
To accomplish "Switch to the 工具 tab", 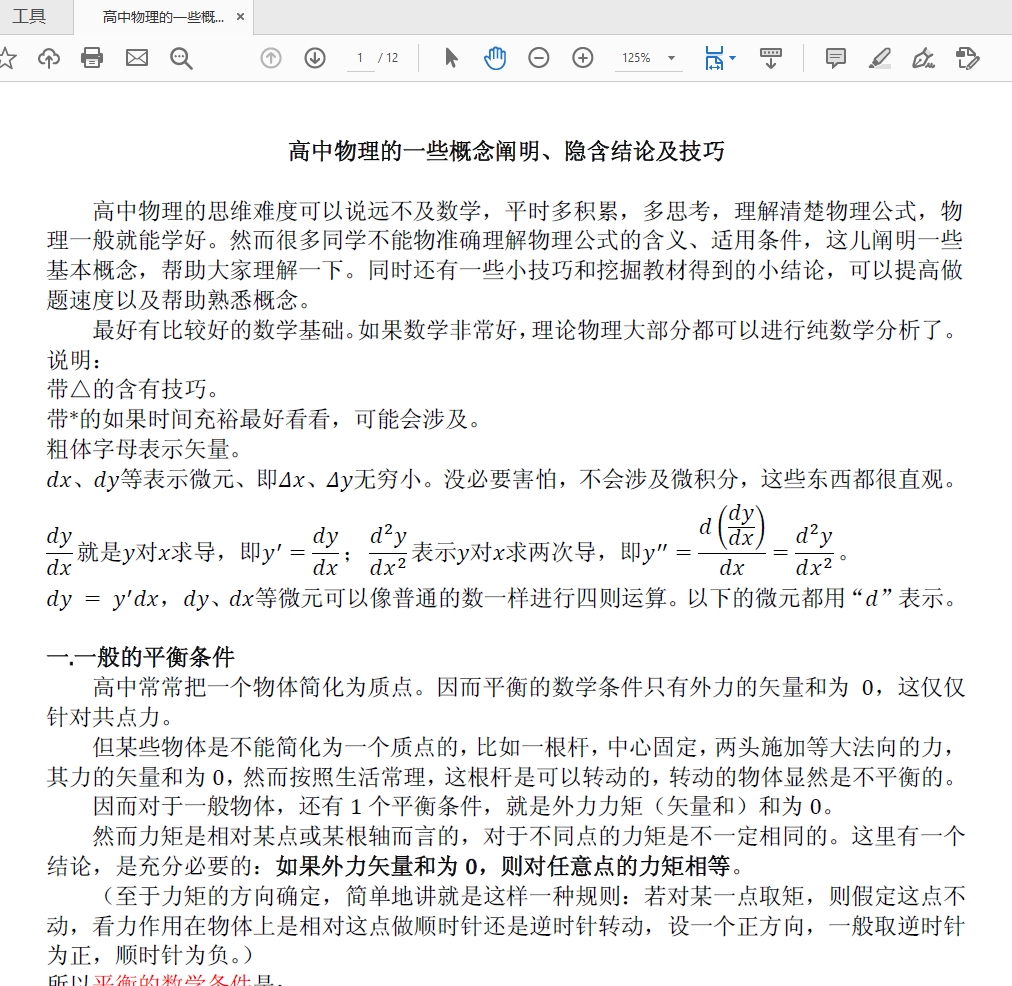I will [x=29, y=16].
